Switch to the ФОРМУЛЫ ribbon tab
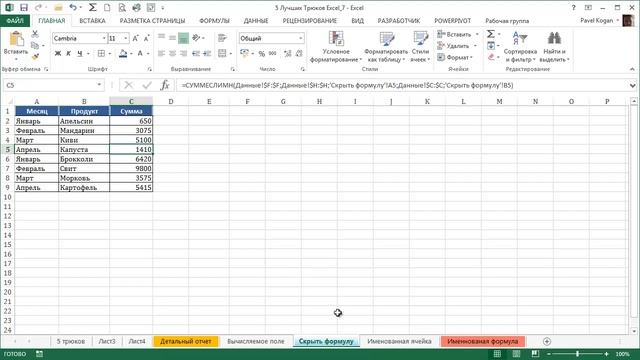Viewport: 640px width, 360px height. click(214, 20)
